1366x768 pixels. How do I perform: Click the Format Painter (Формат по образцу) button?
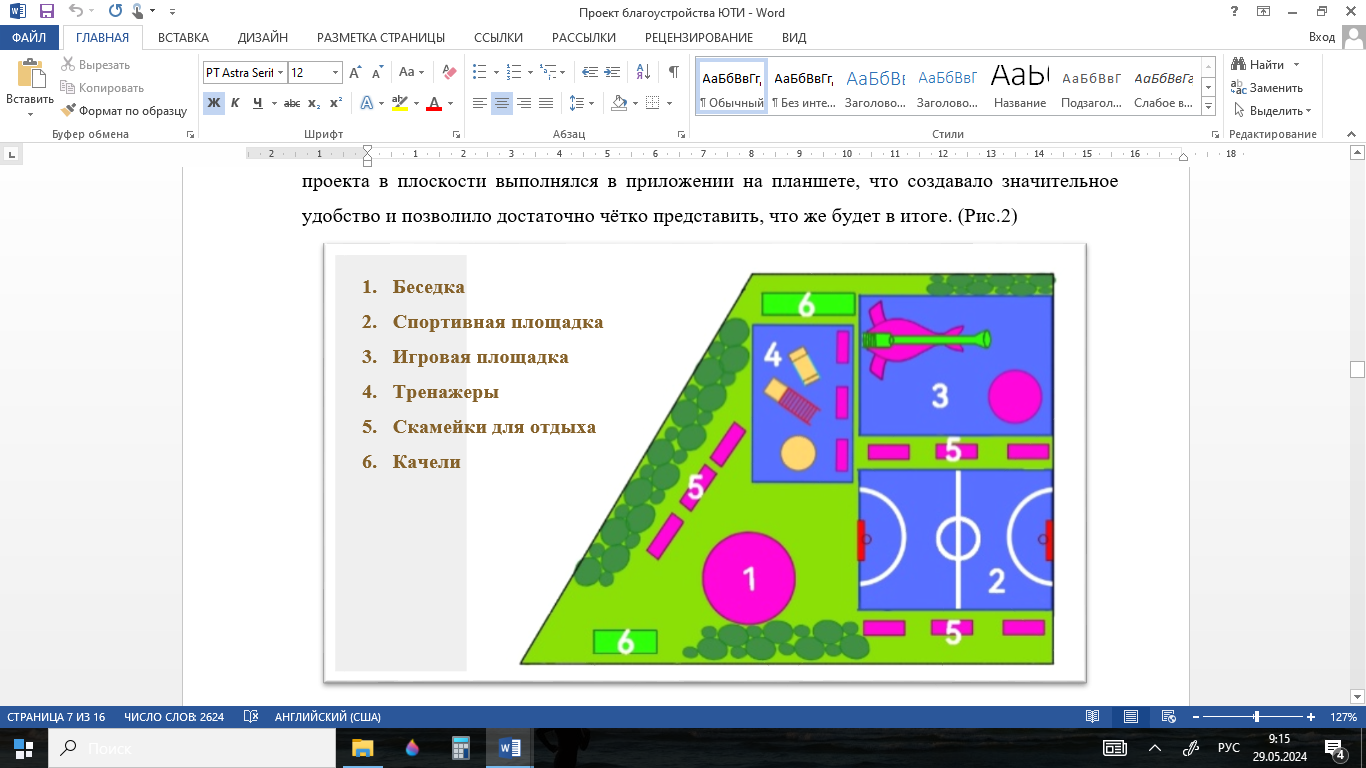coord(124,111)
